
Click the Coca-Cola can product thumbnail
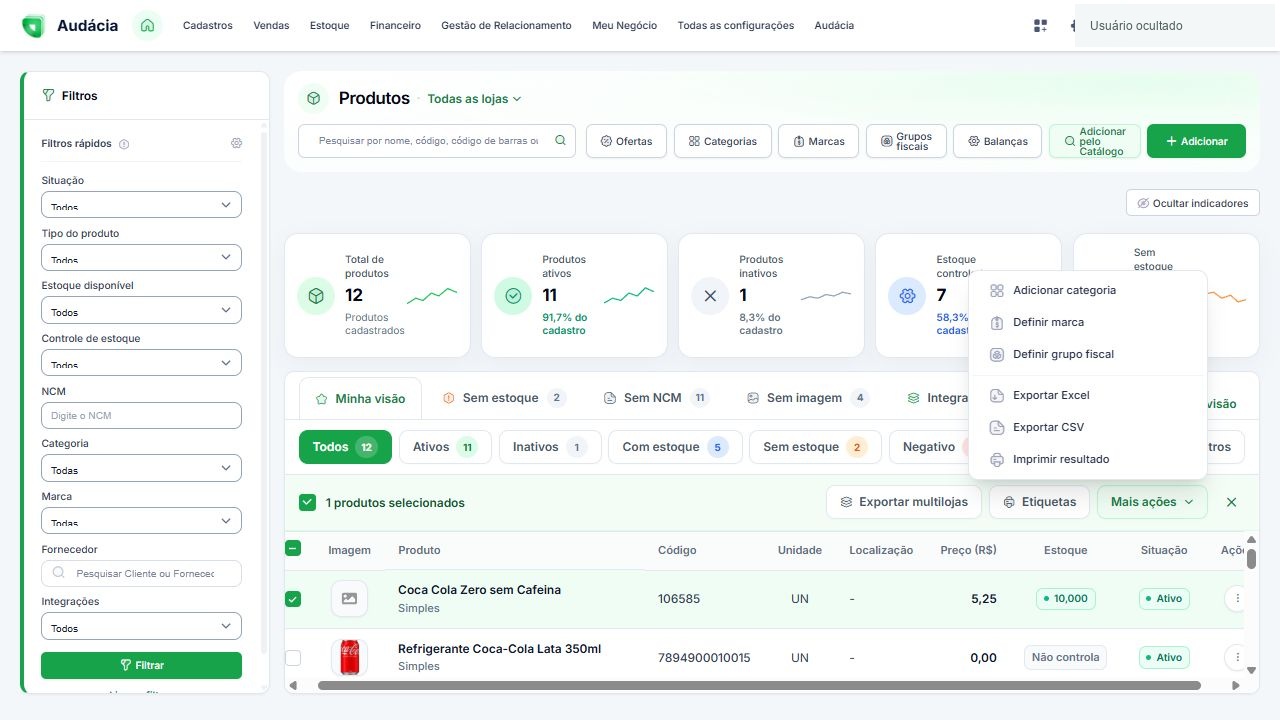coord(349,657)
